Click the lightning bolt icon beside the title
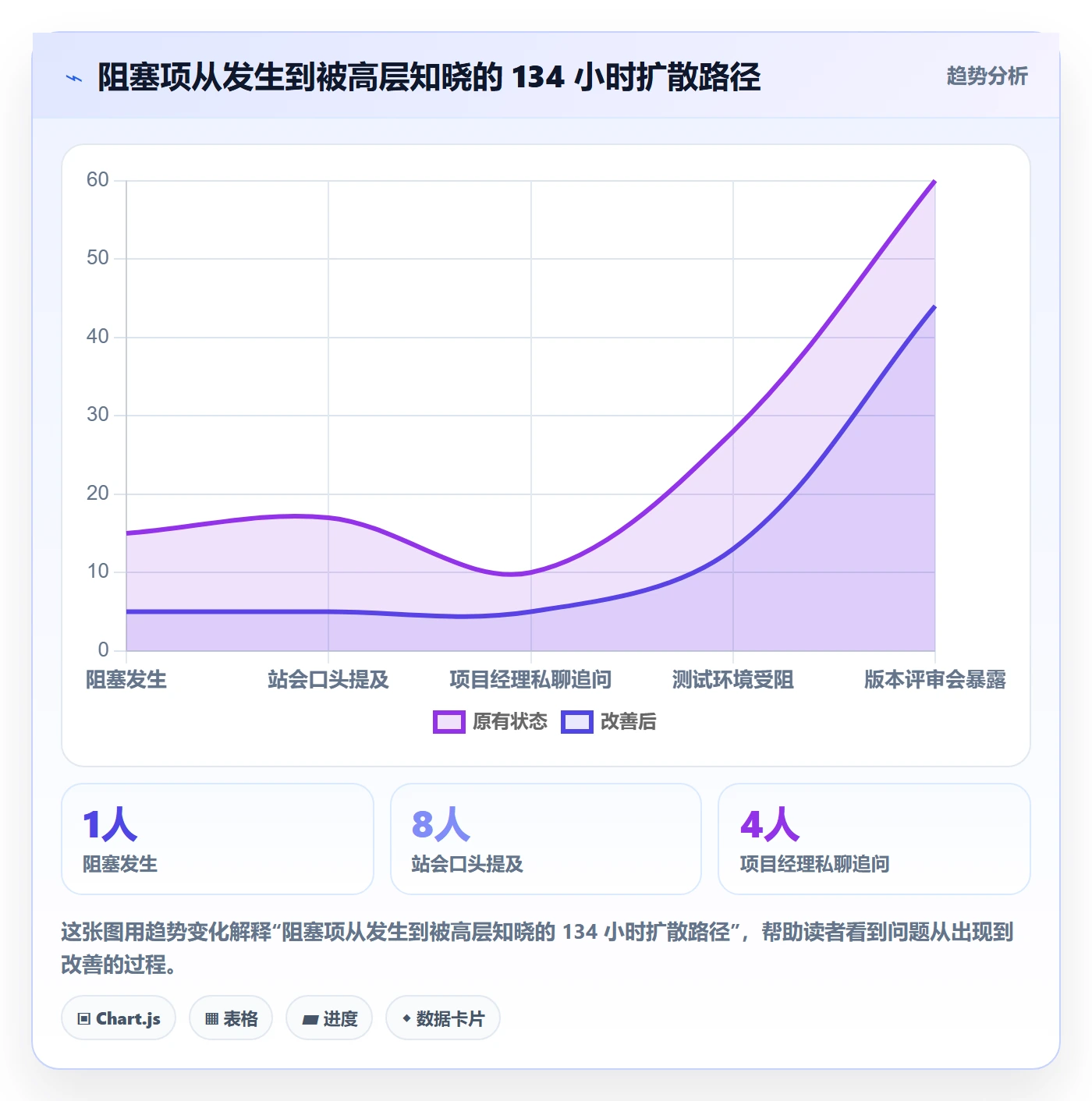 [x=74, y=78]
